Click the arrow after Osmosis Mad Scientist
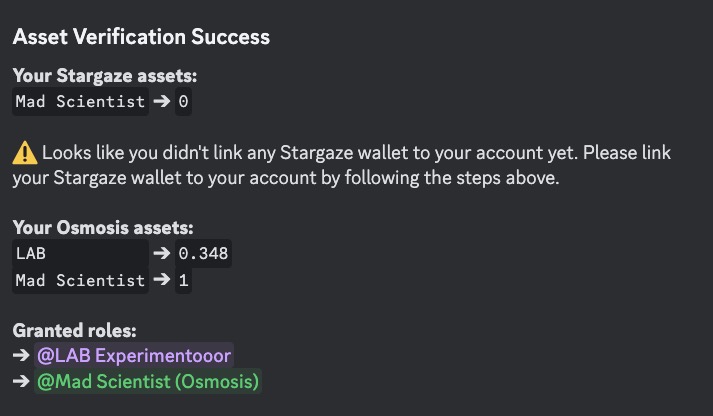This screenshot has width=713, height=416. (161, 281)
